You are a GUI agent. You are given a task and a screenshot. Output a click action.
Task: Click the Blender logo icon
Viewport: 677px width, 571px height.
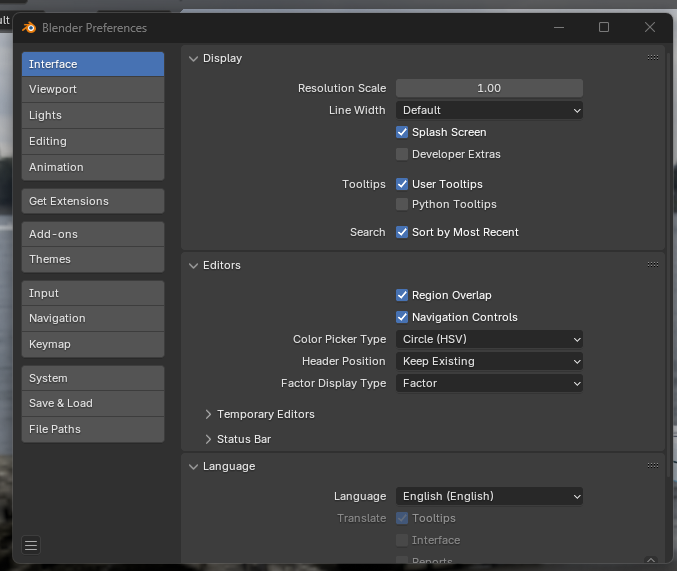29,28
